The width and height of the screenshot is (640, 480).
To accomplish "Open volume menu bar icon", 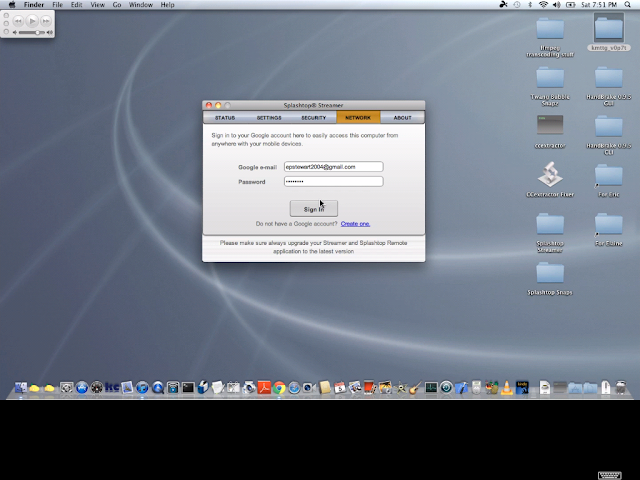I will tap(556, 5).
